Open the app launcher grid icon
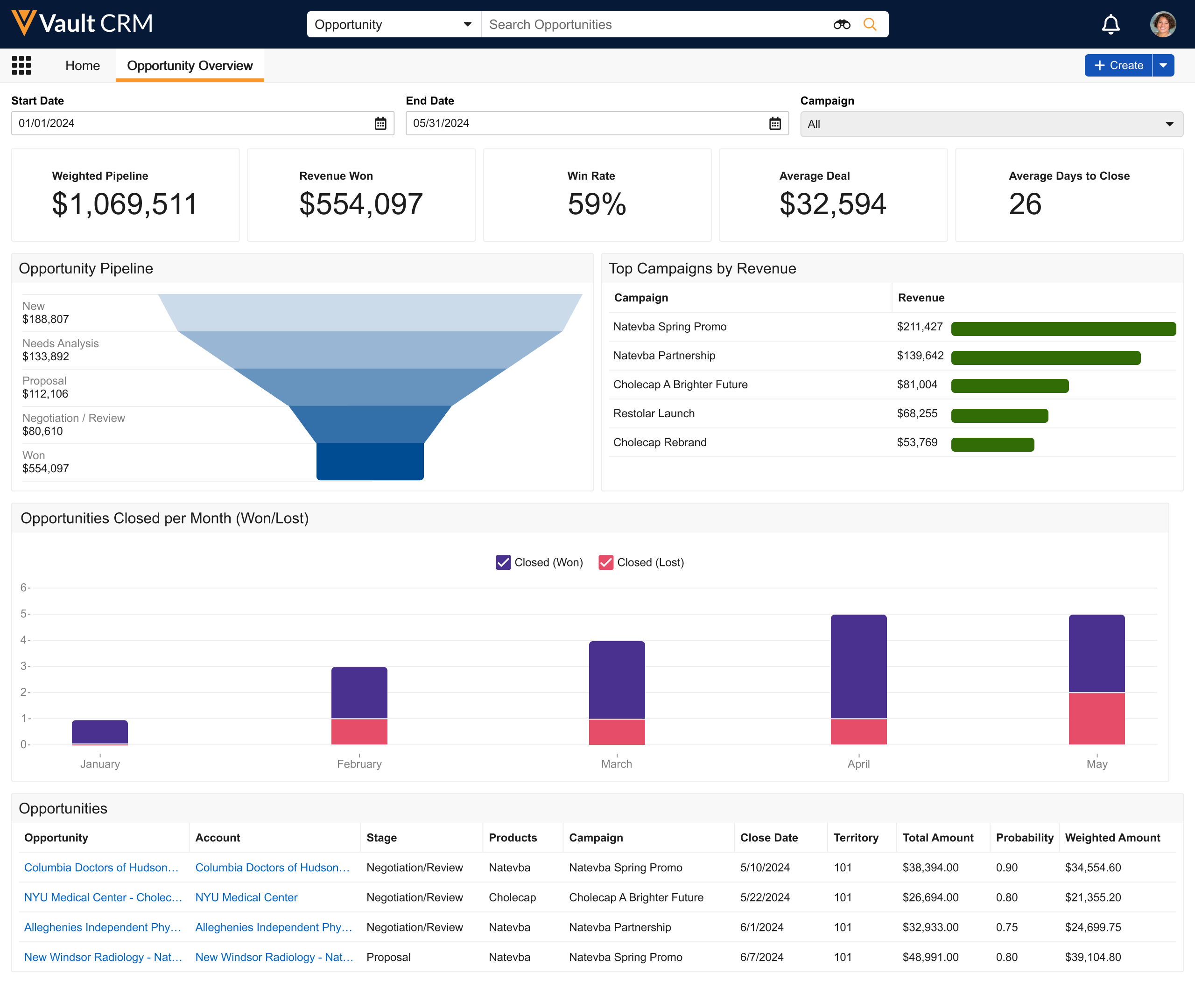 coord(22,66)
